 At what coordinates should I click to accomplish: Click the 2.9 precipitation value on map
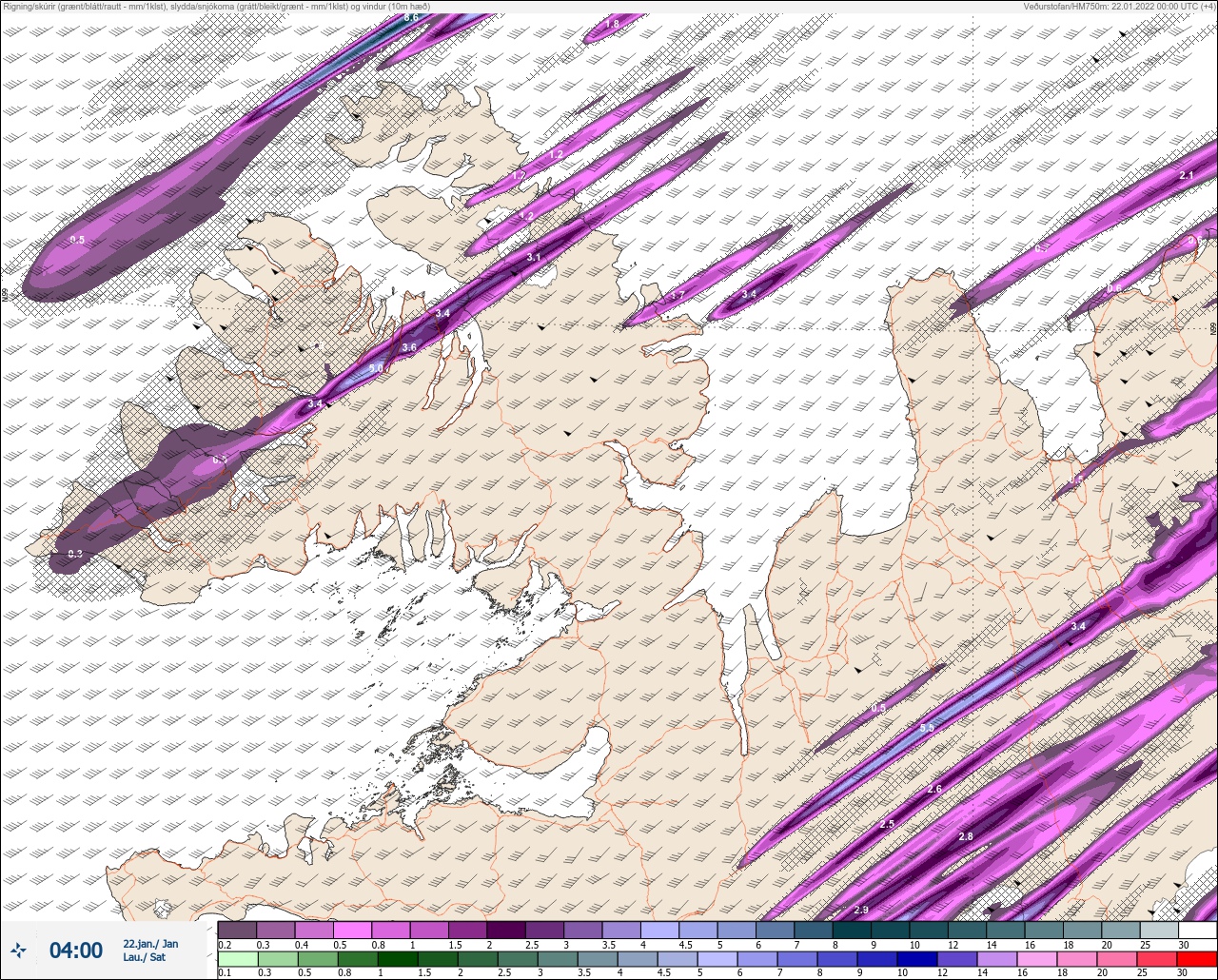pos(861,911)
